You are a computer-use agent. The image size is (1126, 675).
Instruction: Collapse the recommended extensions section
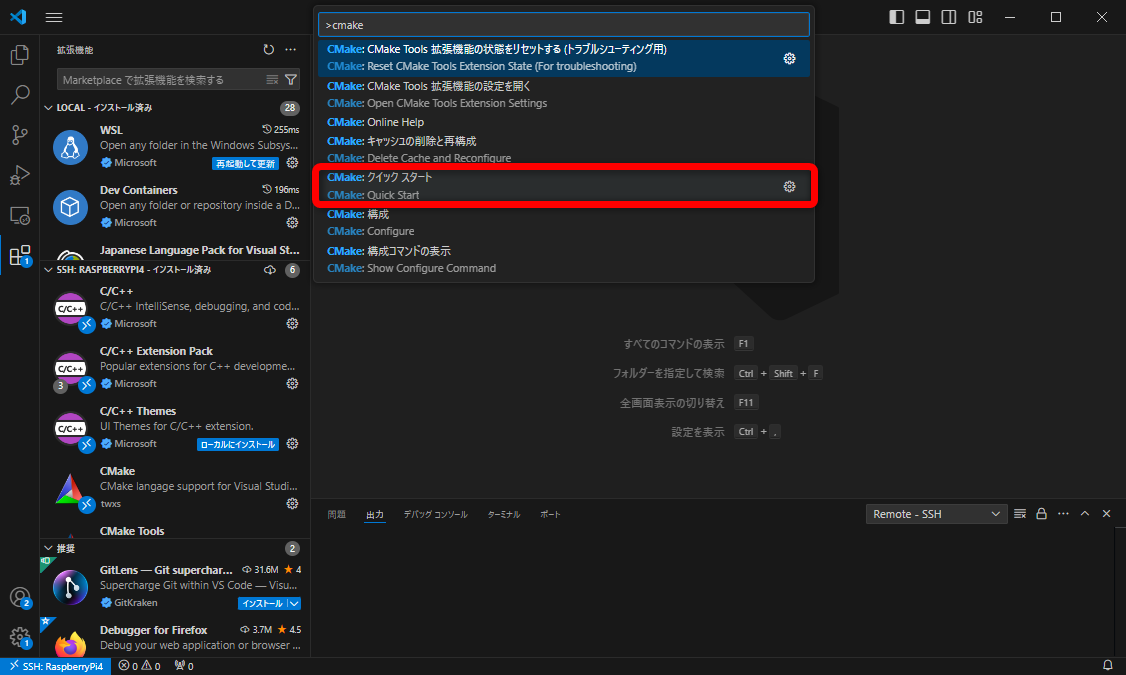click(x=48, y=549)
